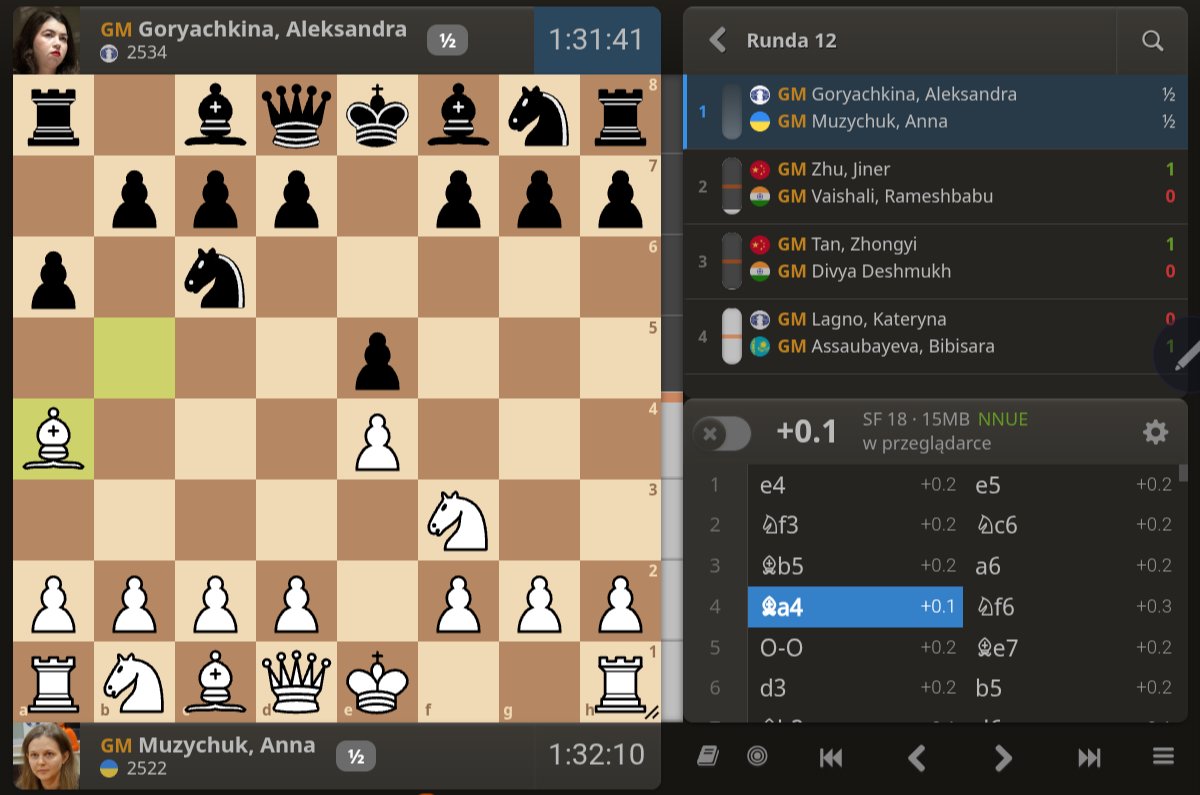This screenshot has height=795, width=1200.
Task: Click Muzychuk's player name below board
Action: 226,745
